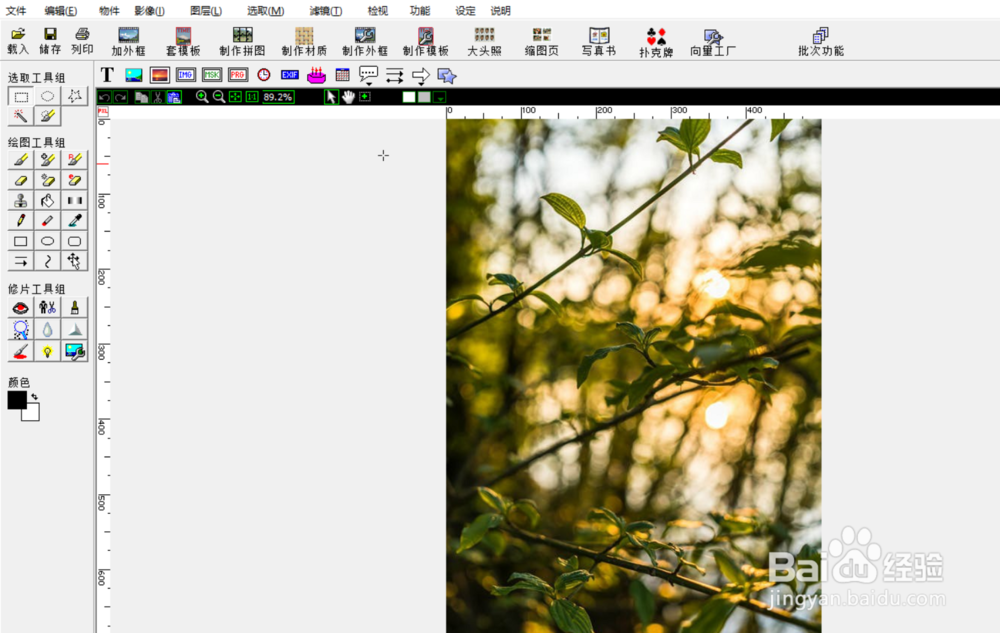Swap foreground and background colors
1000x633 pixels.
click(x=34, y=397)
